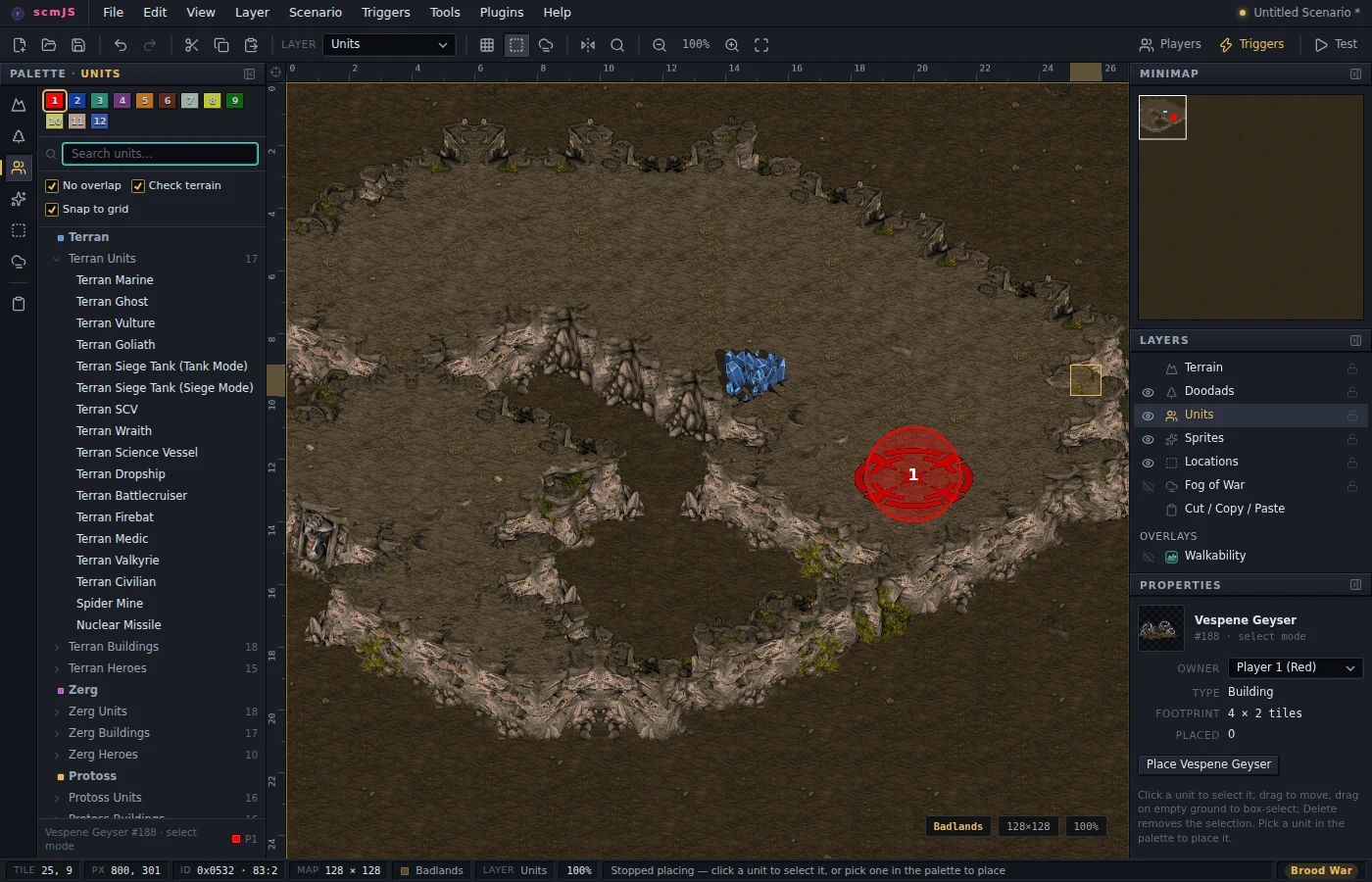Expand the Protoss Units group
This screenshot has height=882, width=1372.
[x=57, y=798]
